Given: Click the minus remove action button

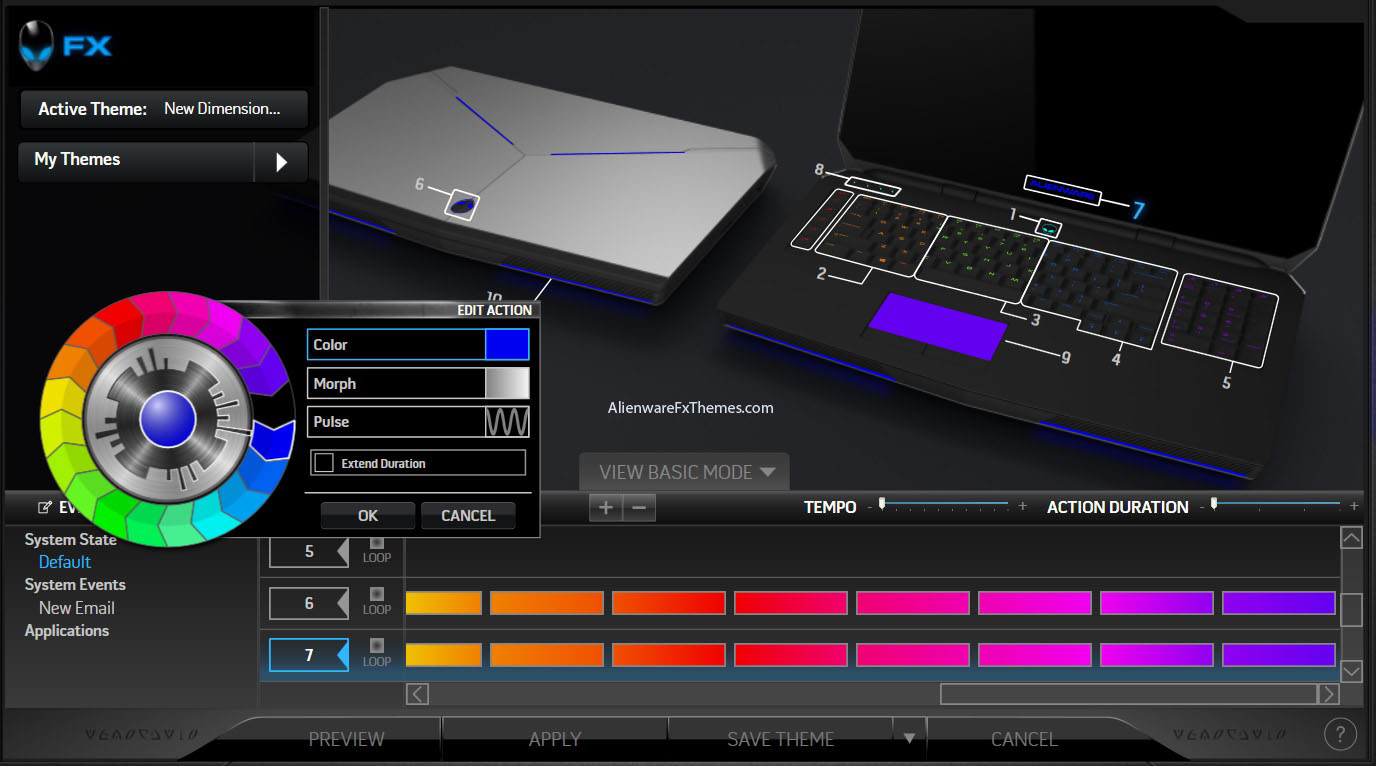Looking at the screenshot, I should click(639, 507).
